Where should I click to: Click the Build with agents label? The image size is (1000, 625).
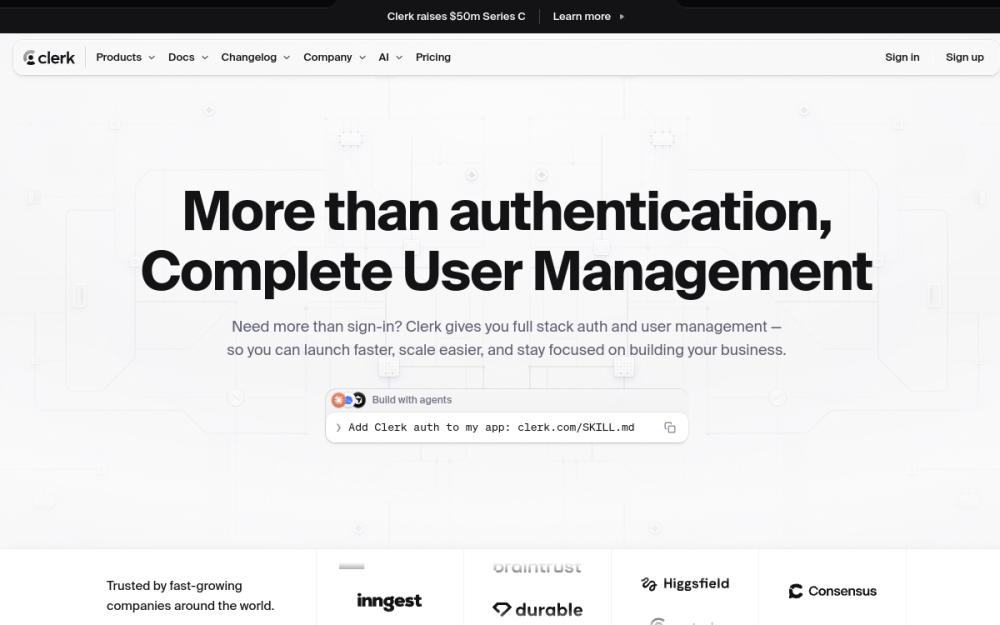click(x=412, y=400)
